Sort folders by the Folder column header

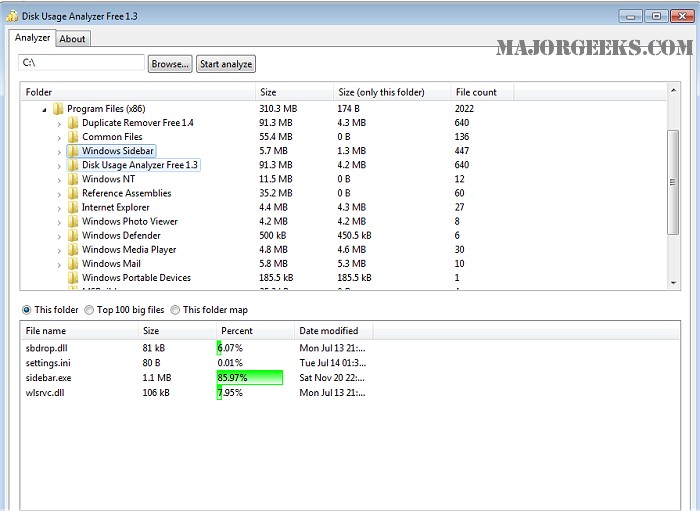point(138,92)
